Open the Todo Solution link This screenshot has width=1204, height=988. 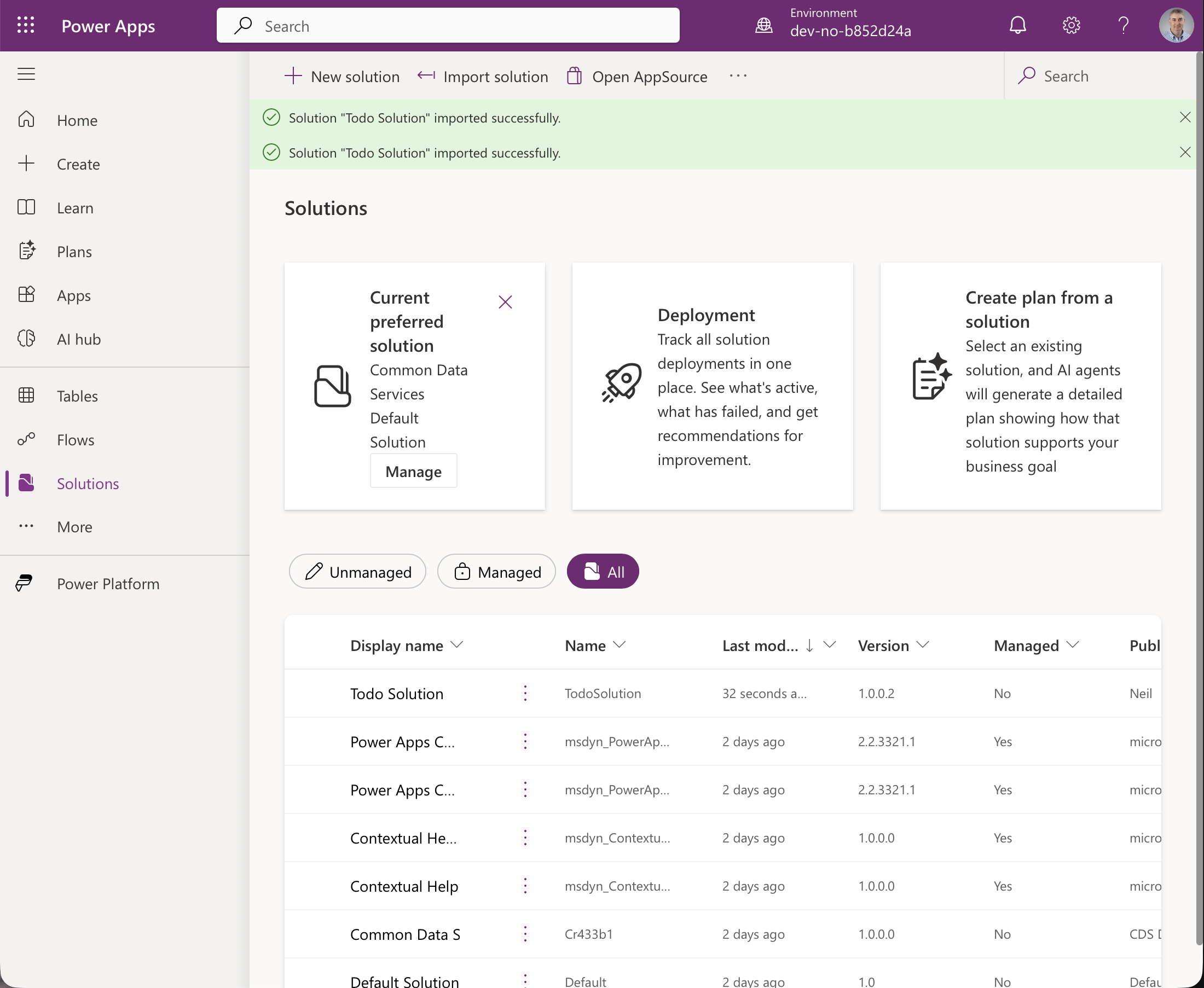tap(396, 693)
